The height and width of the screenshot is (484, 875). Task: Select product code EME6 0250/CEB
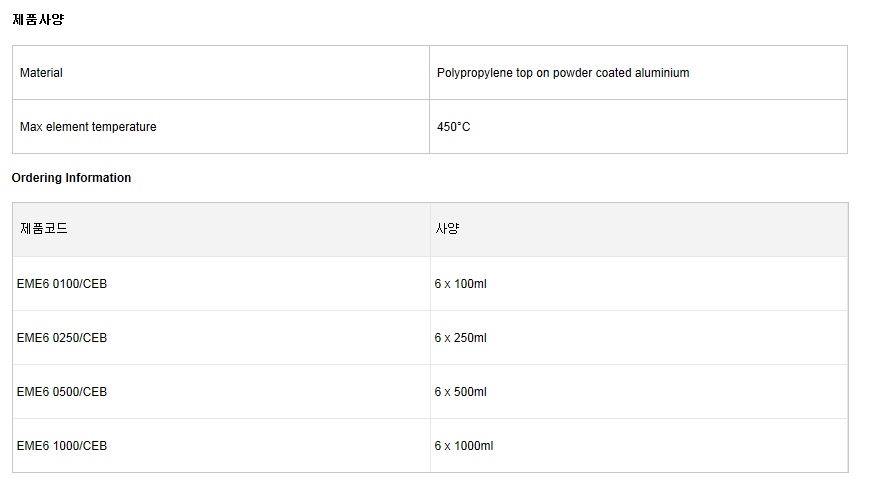(62, 338)
